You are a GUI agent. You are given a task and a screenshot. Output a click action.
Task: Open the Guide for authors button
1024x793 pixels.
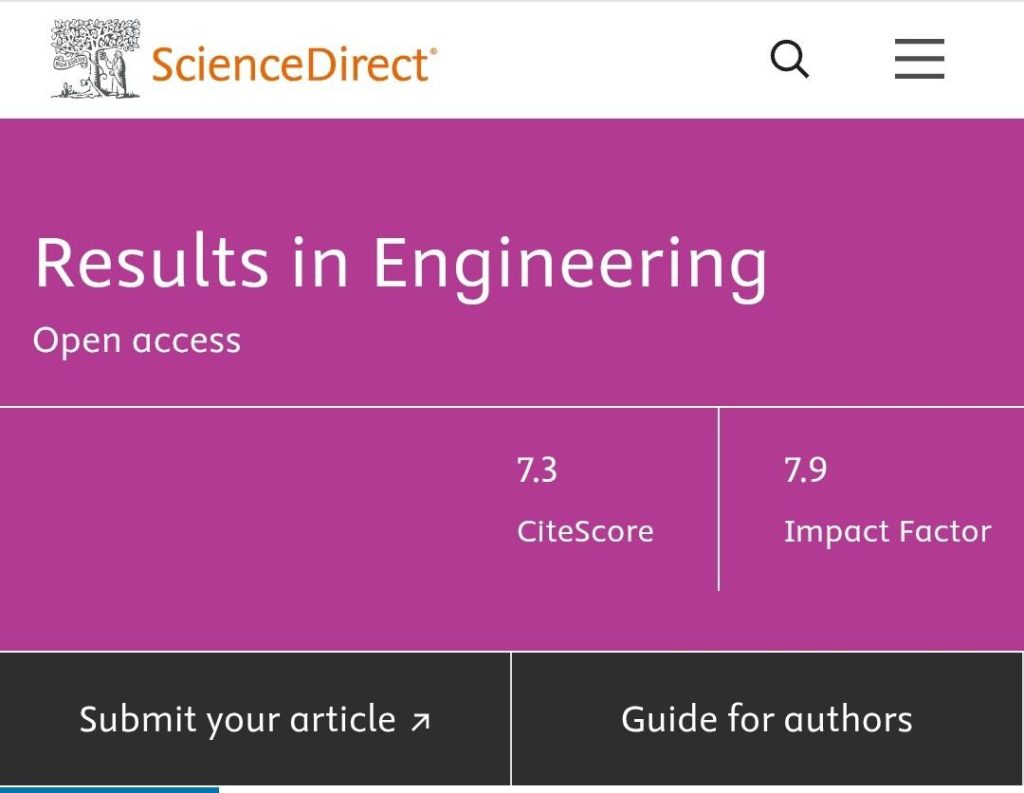pyautogui.click(x=767, y=720)
